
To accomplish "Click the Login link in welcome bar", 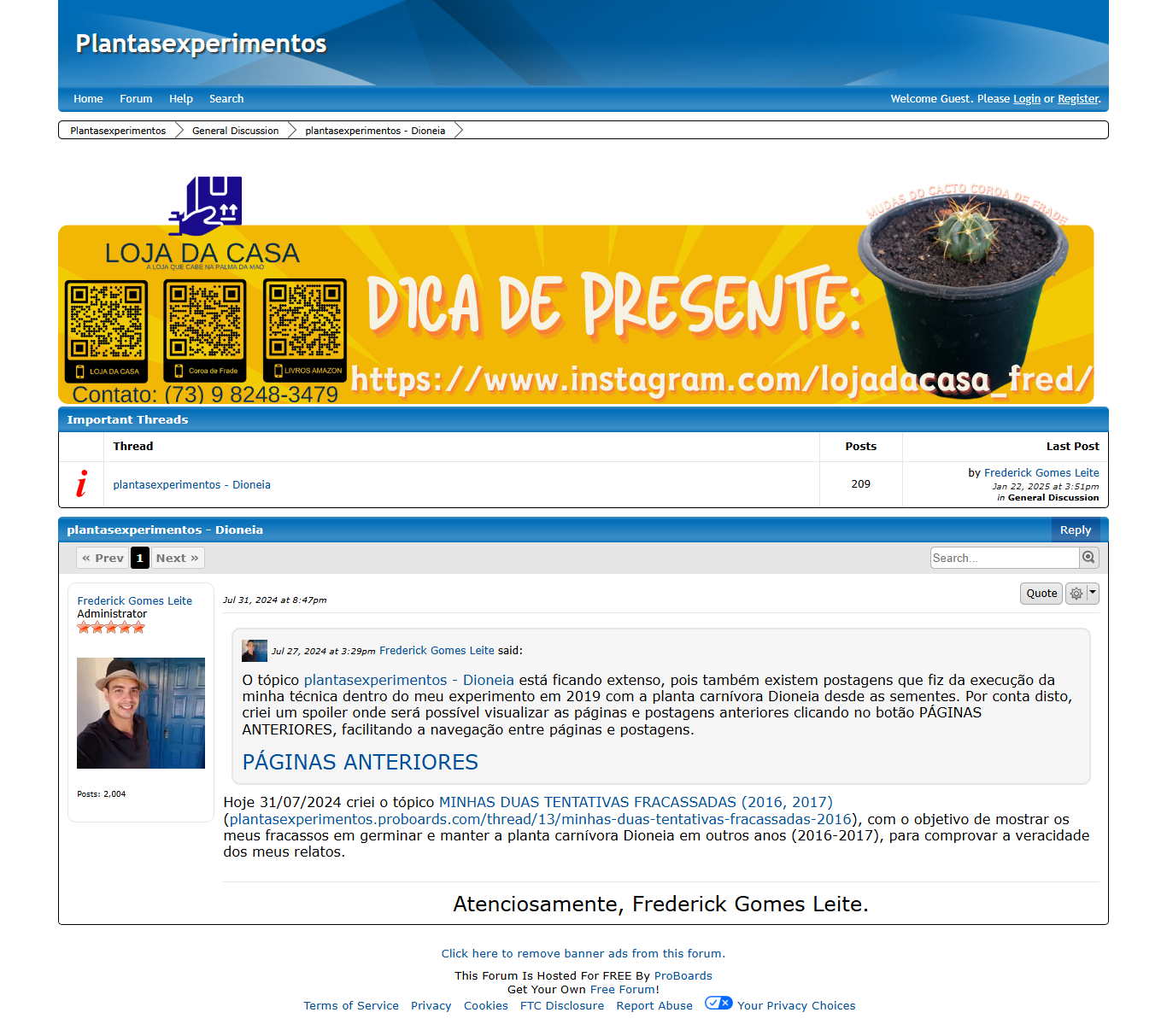I will tap(1027, 99).
